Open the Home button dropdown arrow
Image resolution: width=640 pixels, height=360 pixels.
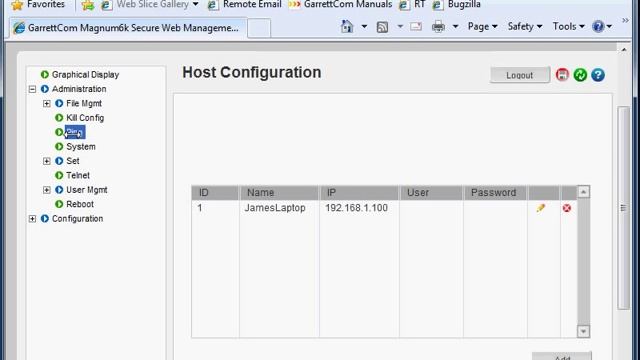pyautogui.click(x=364, y=27)
